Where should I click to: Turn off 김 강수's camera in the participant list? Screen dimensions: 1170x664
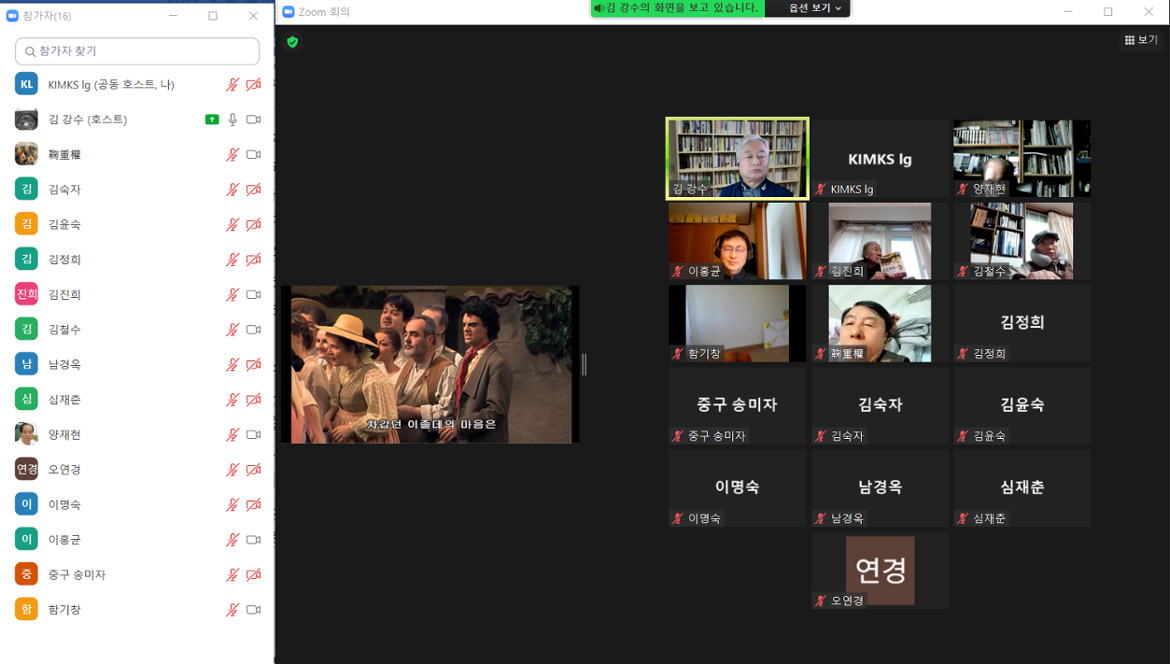pyautogui.click(x=252, y=119)
